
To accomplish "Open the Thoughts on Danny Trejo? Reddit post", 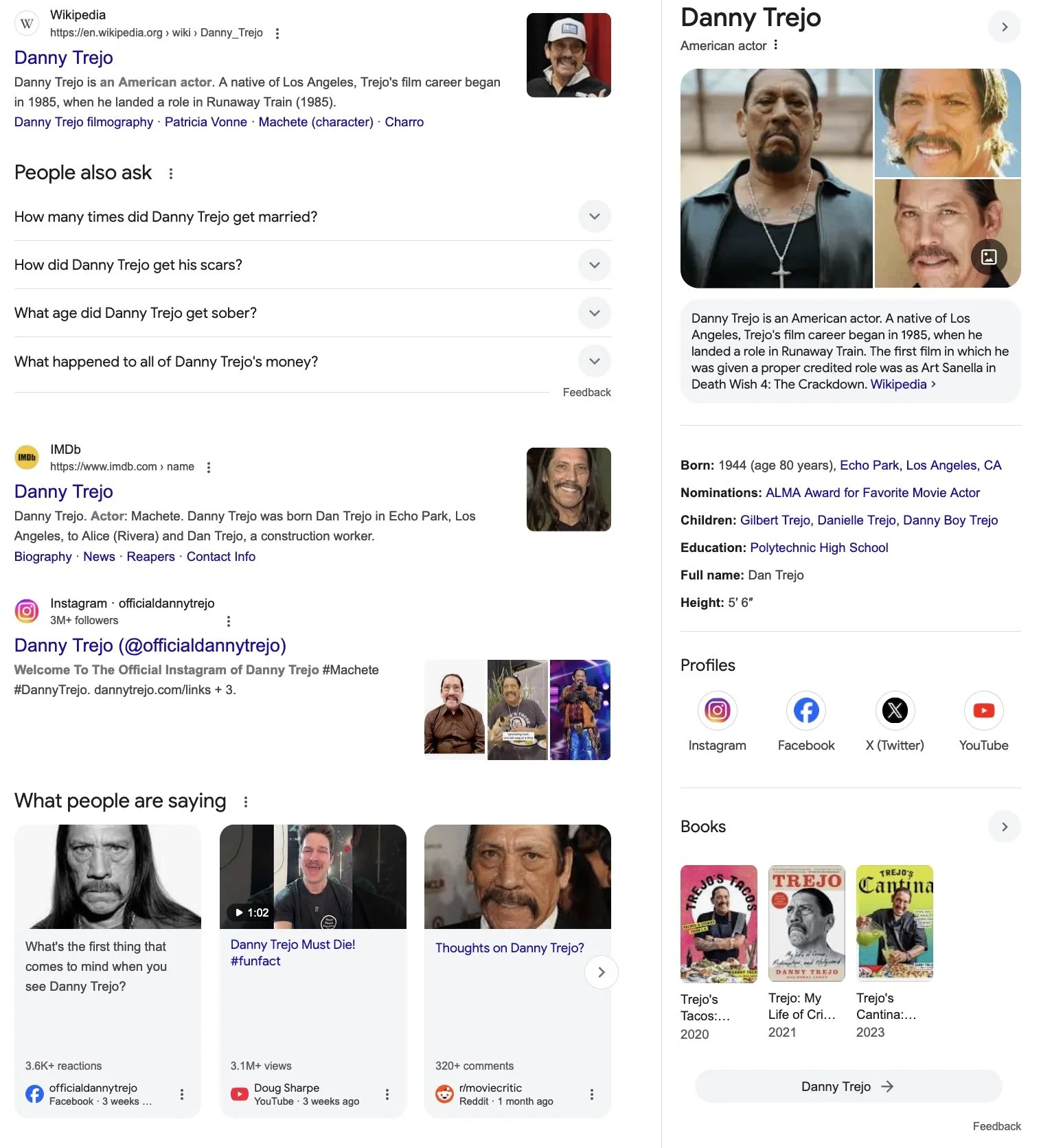I will coord(510,948).
